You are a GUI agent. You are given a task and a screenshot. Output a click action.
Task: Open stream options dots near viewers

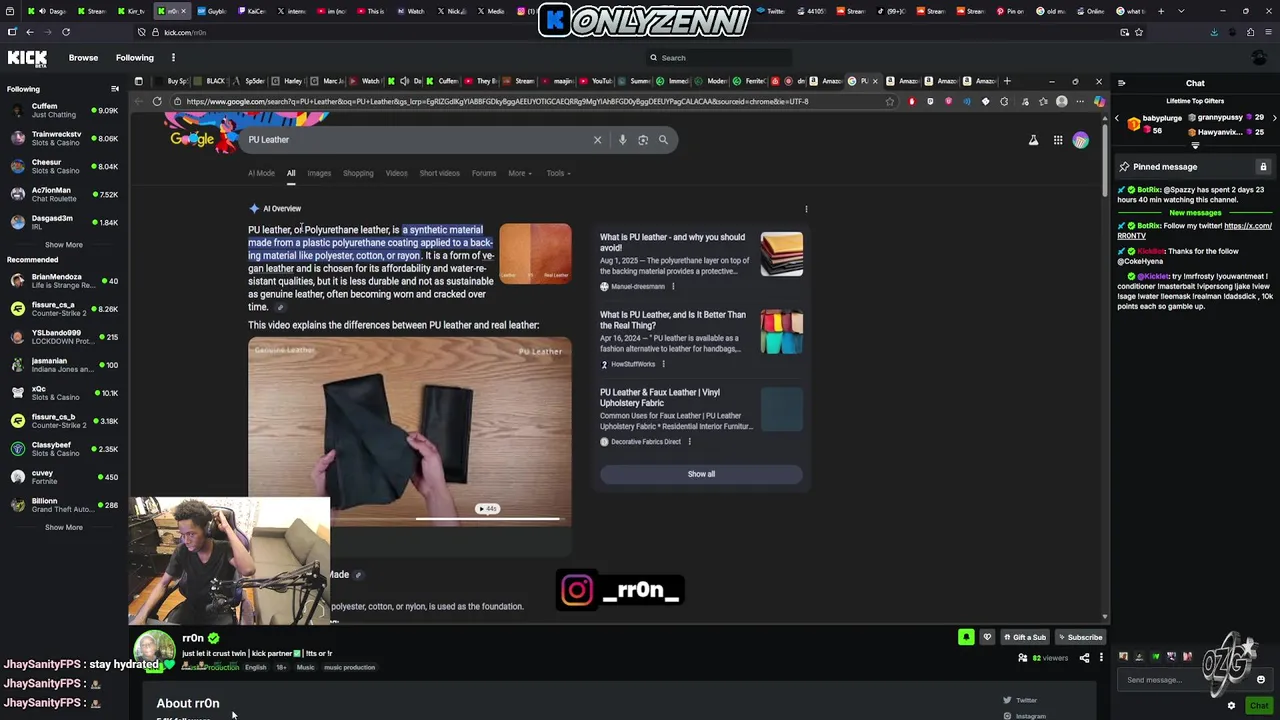pos(1101,658)
